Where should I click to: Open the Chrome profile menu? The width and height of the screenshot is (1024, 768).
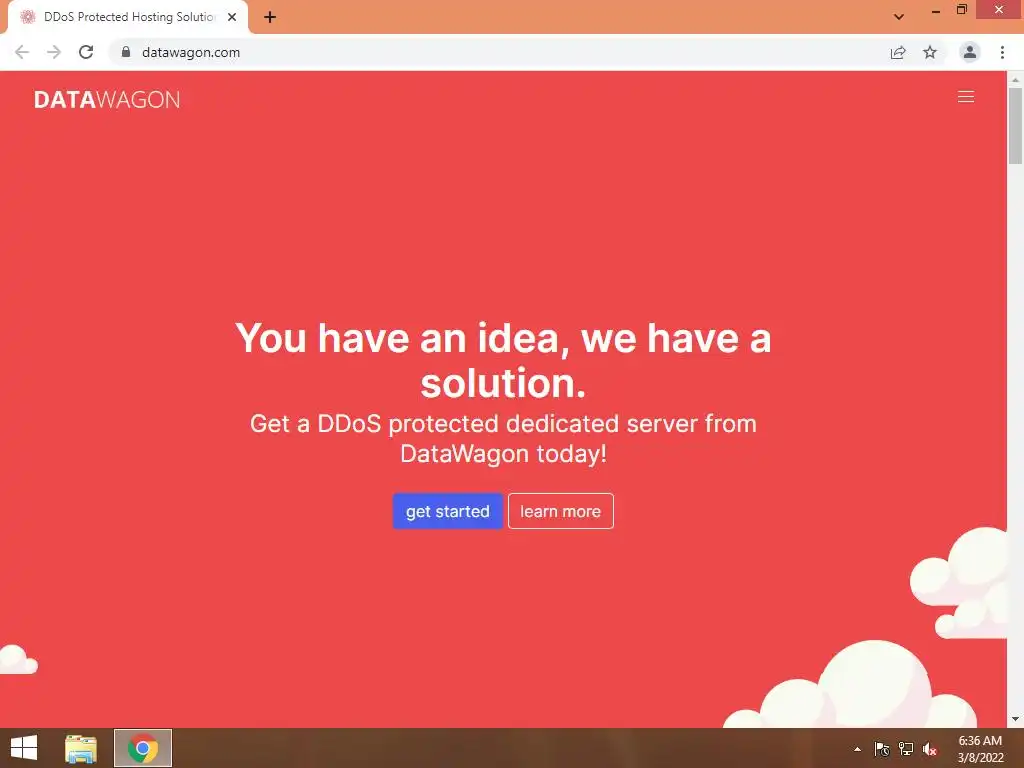pyautogui.click(x=969, y=52)
